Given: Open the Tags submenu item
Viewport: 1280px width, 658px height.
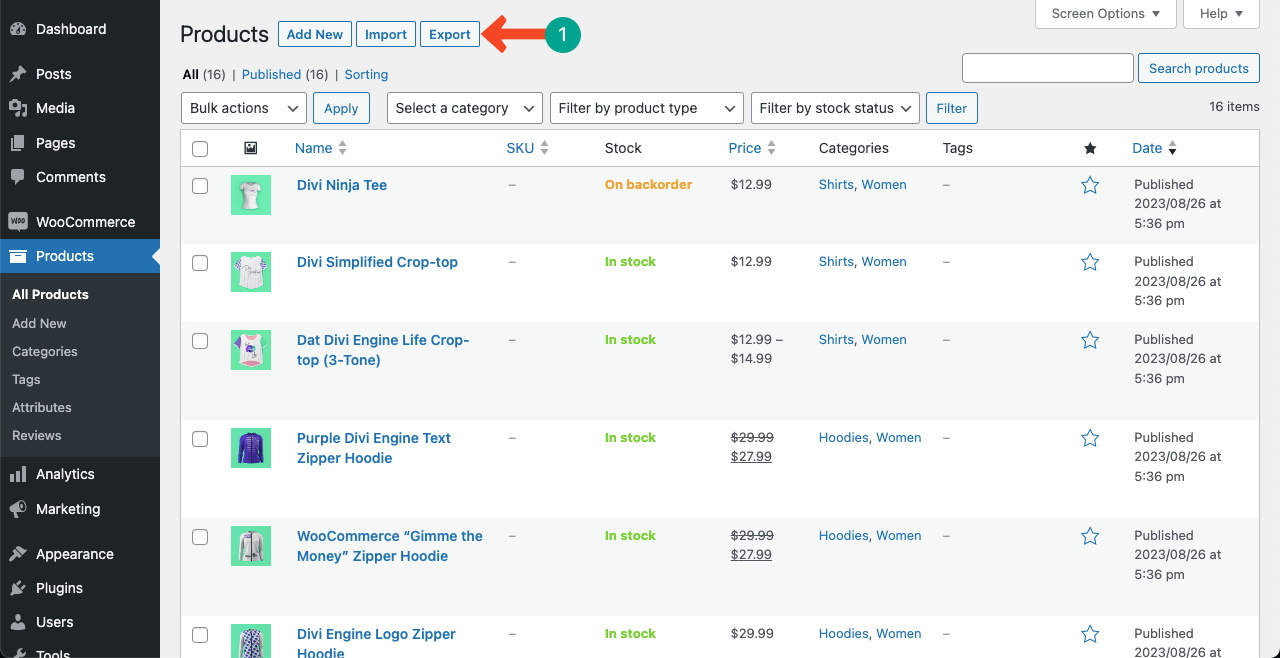Looking at the screenshot, I should pos(26,379).
